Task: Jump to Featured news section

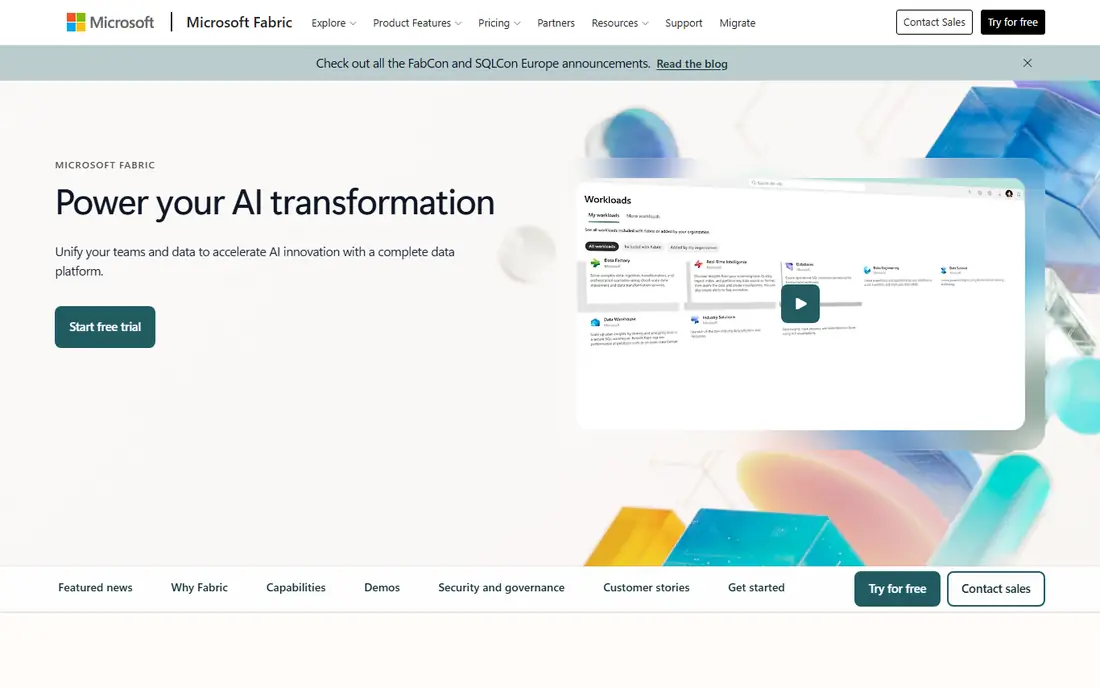Action: [95, 588]
